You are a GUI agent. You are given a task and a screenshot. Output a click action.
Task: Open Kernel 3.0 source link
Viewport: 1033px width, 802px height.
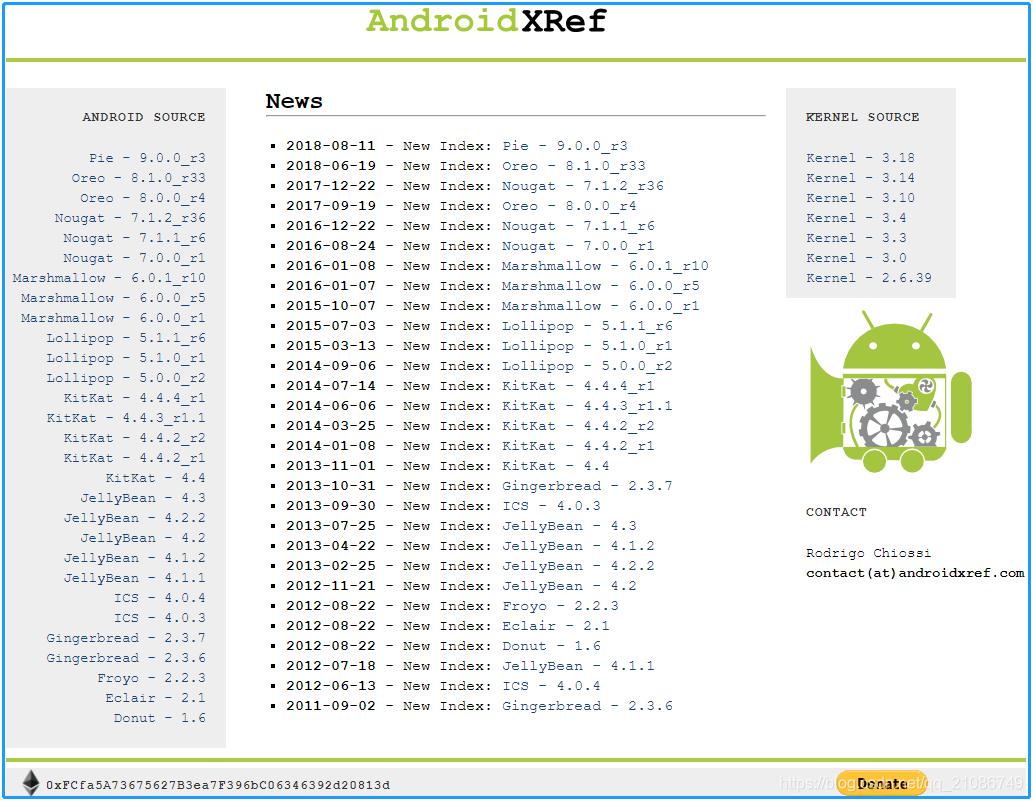click(856, 258)
